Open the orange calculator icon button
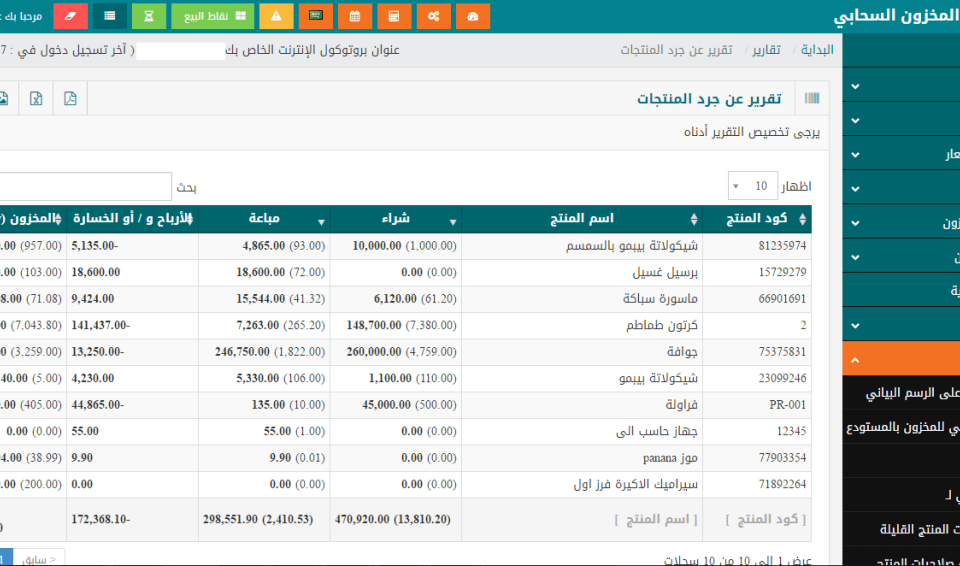Screen dimensions: 960x566 394,16
